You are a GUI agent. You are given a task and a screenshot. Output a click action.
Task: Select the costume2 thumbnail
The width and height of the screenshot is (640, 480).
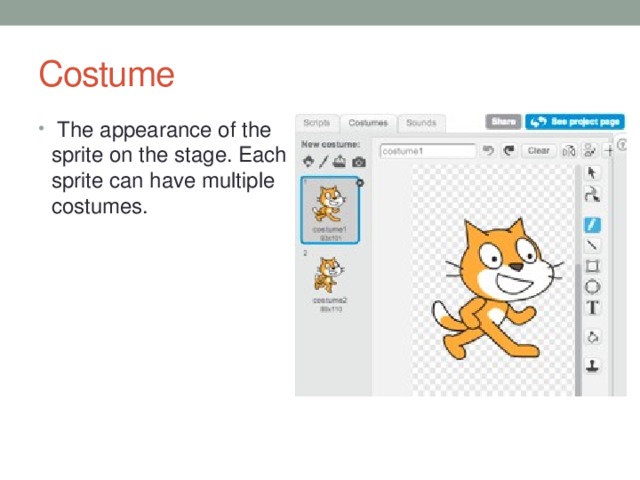click(330, 282)
